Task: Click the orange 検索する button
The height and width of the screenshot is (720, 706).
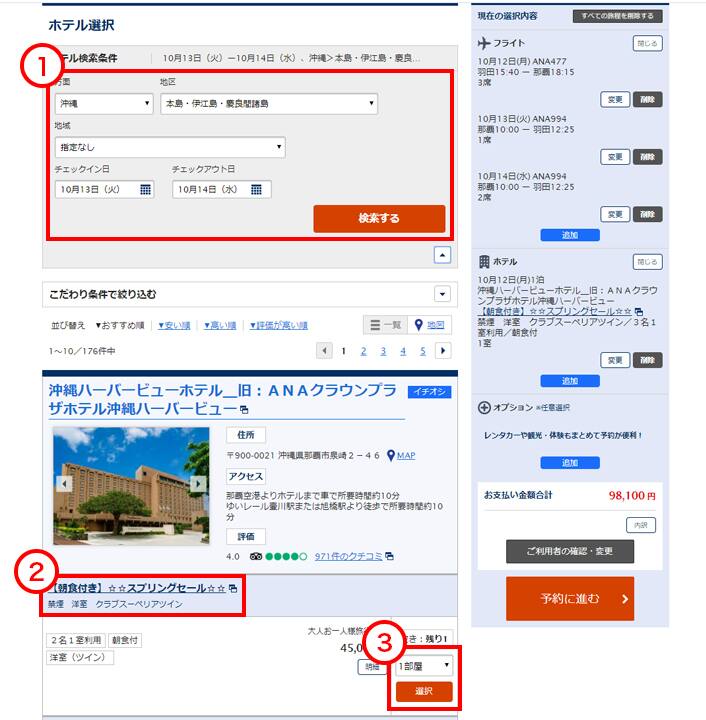Action: click(x=379, y=219)
